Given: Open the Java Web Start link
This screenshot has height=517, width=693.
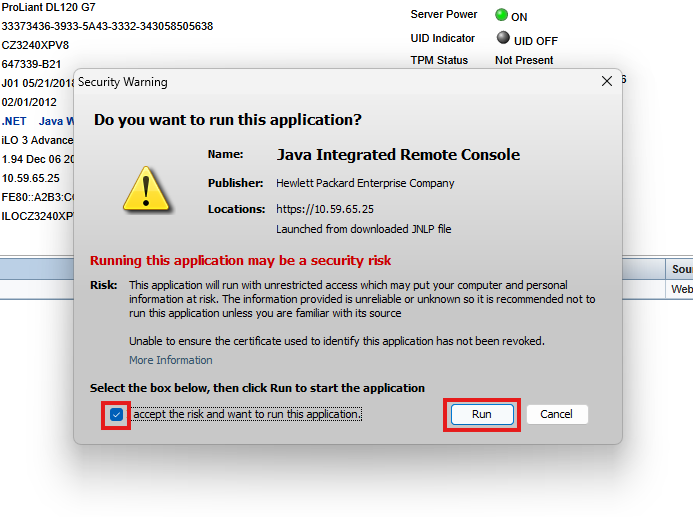Looking at the screenshot, I should pos(56,121).
